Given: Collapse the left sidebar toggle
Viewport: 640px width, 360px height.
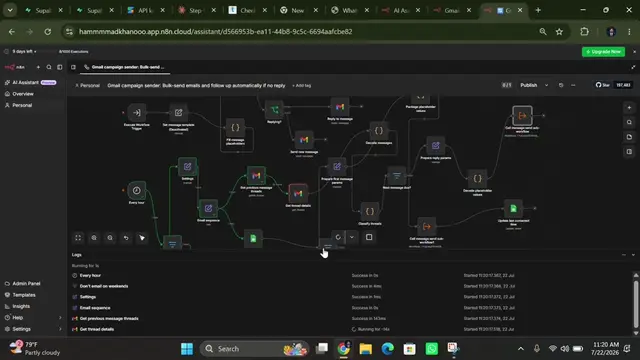Looking at the screenshot, I should point(60,67).
